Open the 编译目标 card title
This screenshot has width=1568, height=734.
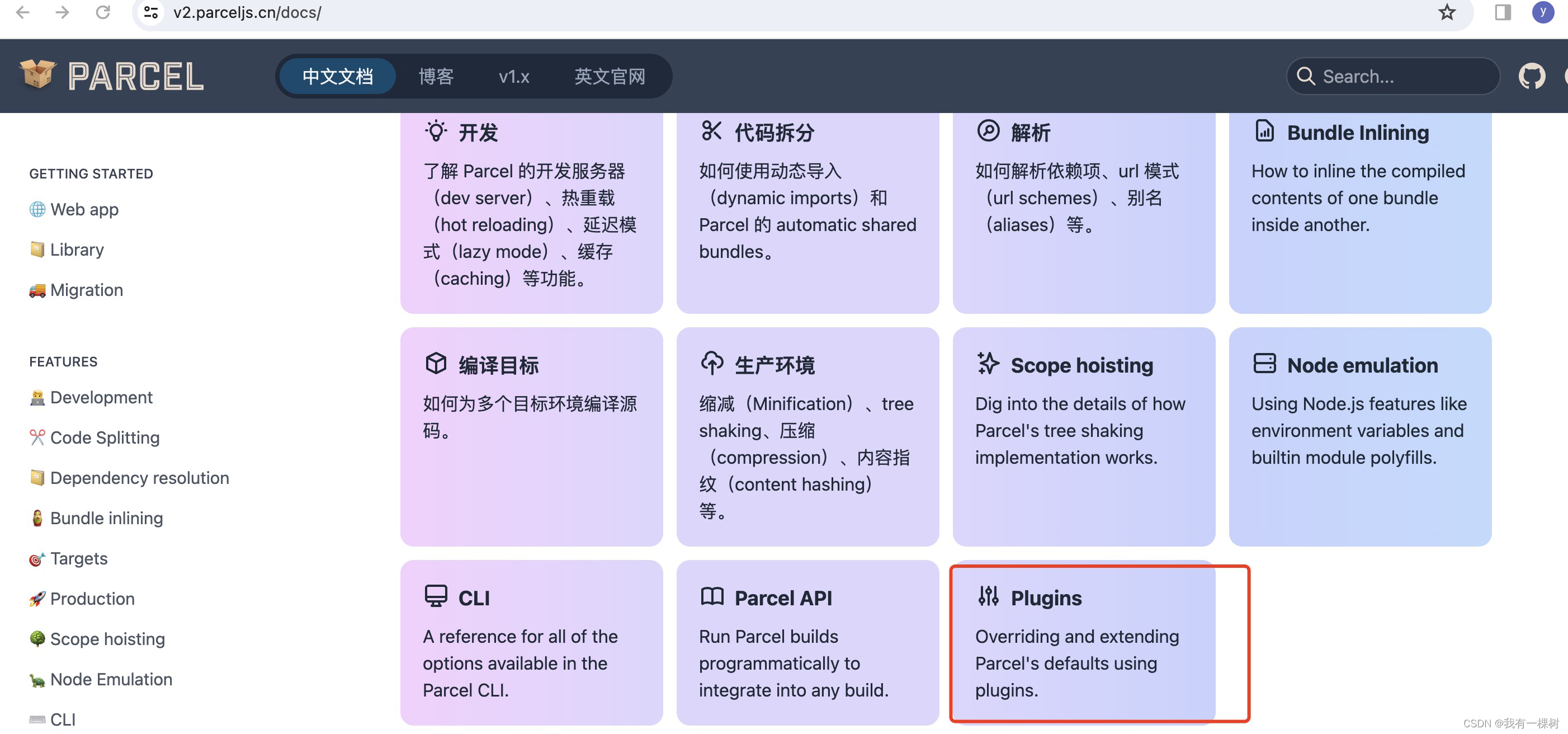[498, 365]
